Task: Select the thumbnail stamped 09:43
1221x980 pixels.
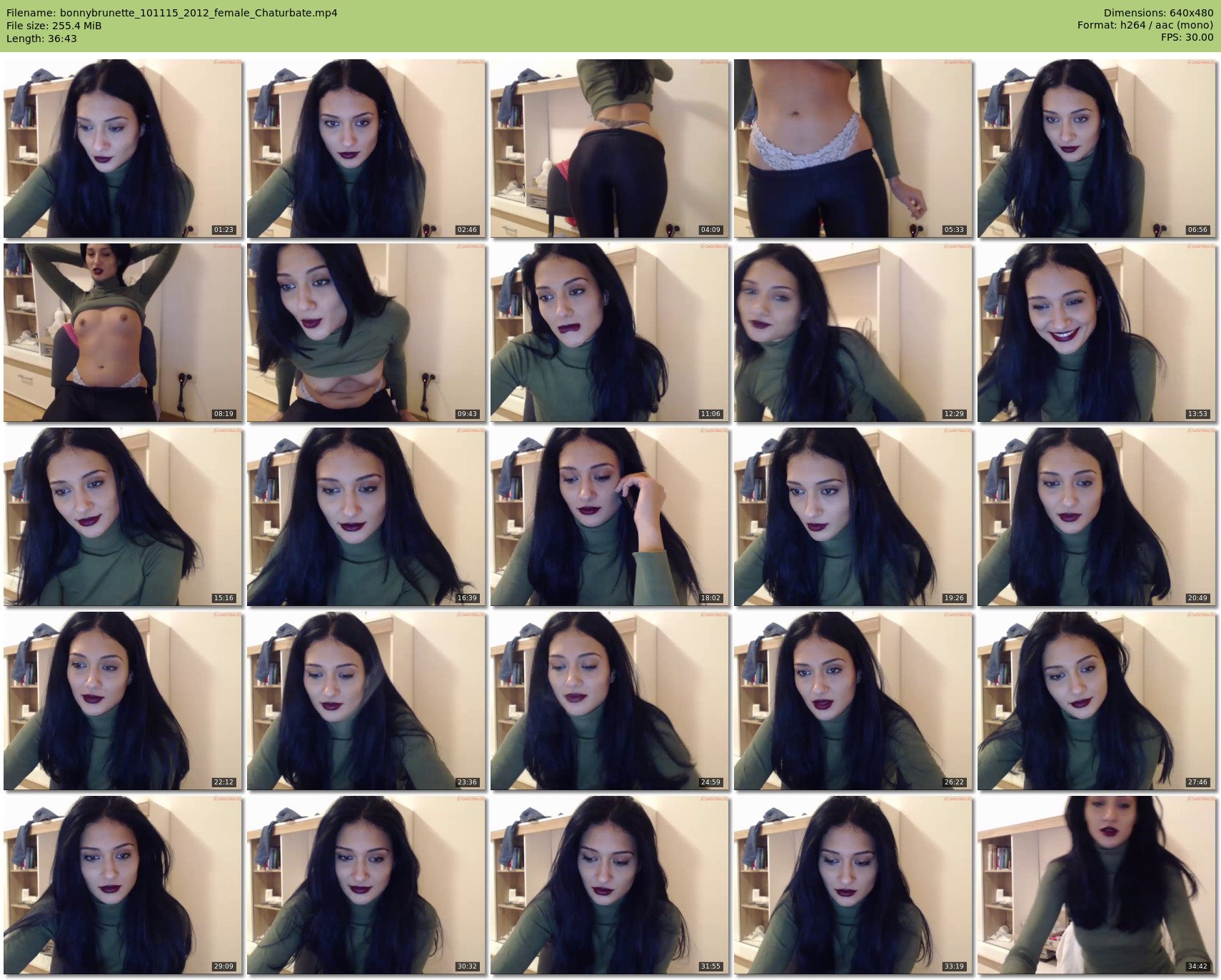Action: tap(366, 333)
